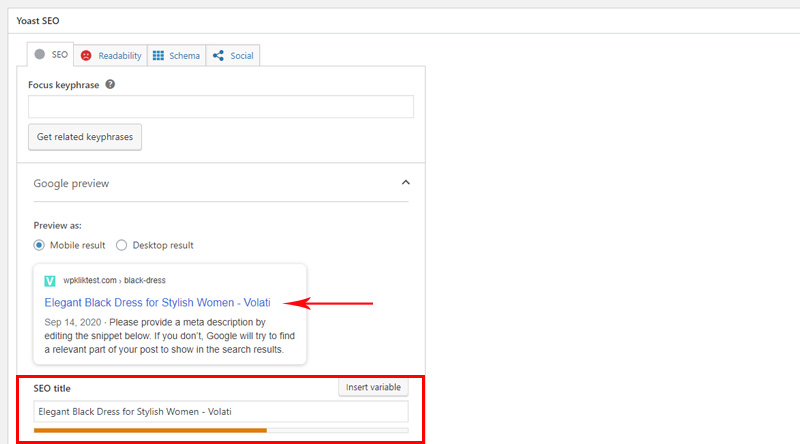Click the Focus keyphrase label
This screenshot has height=444, width=800.
click(64, 85)
